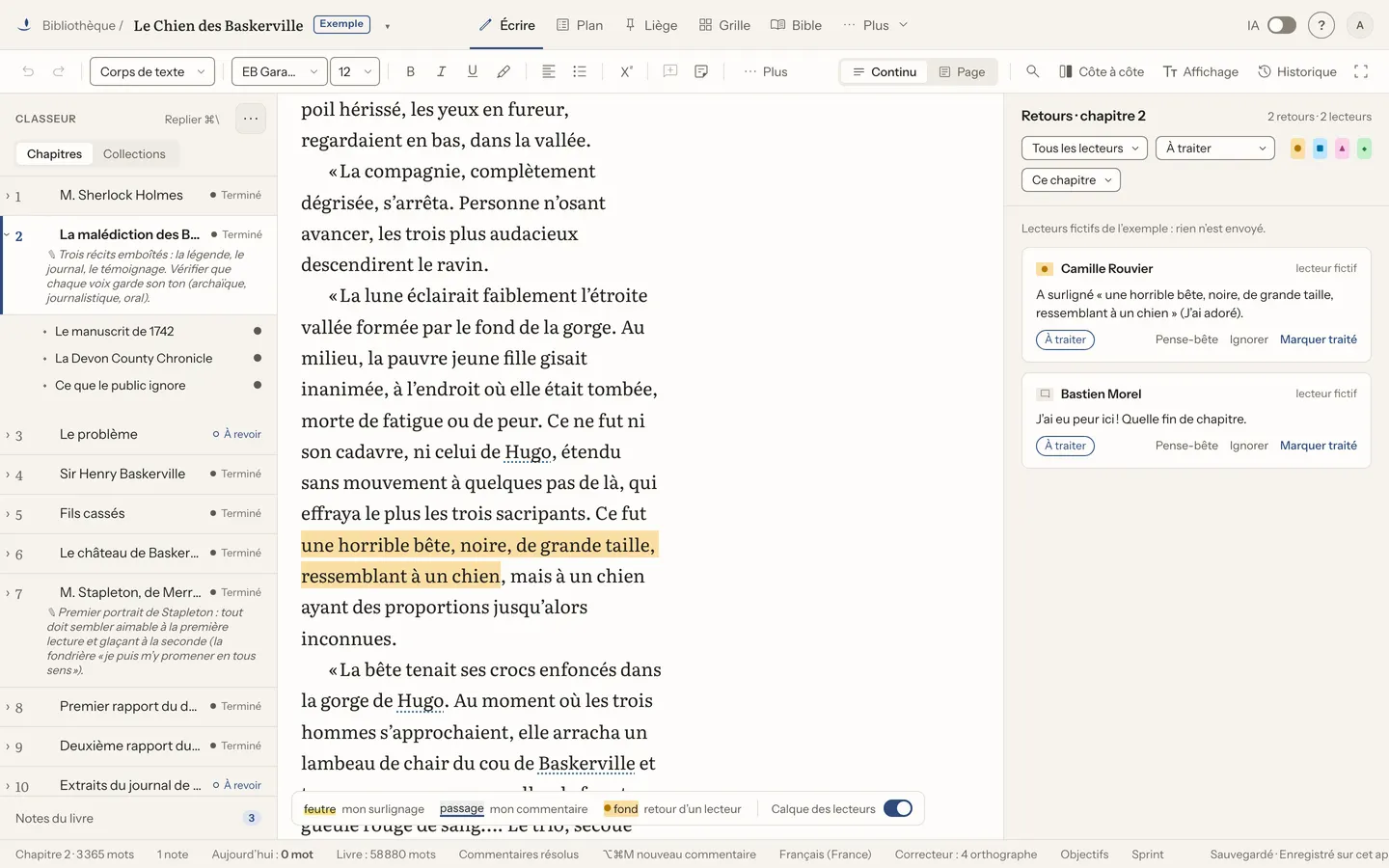Image resolution: width=1389 pixels, height=868 pixels.
Task: Add a comment with the comment-plus icon
Action: tap(670, 71)
